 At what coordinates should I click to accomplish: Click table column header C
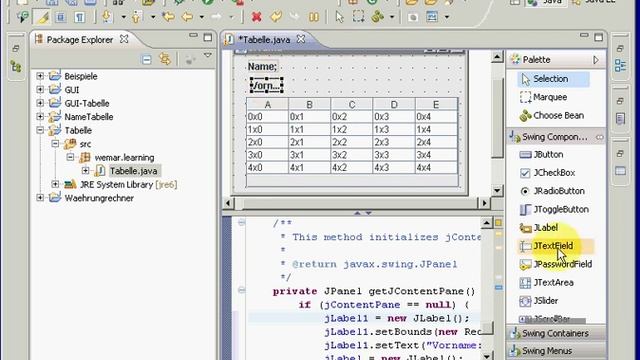(351, 104)
